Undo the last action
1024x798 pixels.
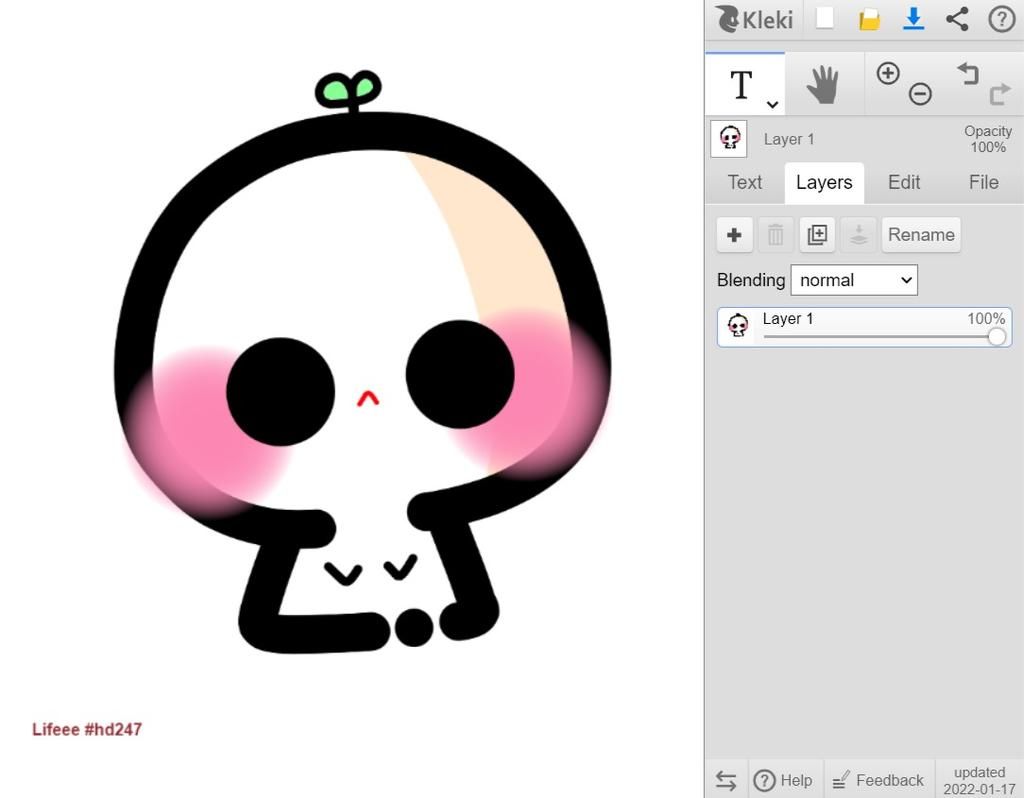pyautogui.click(x=968, y=73)
